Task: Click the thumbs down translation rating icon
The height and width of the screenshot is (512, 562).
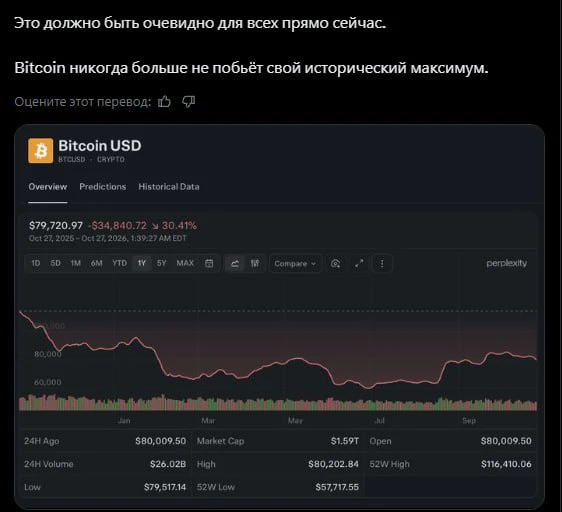Action: click(189, 102)
